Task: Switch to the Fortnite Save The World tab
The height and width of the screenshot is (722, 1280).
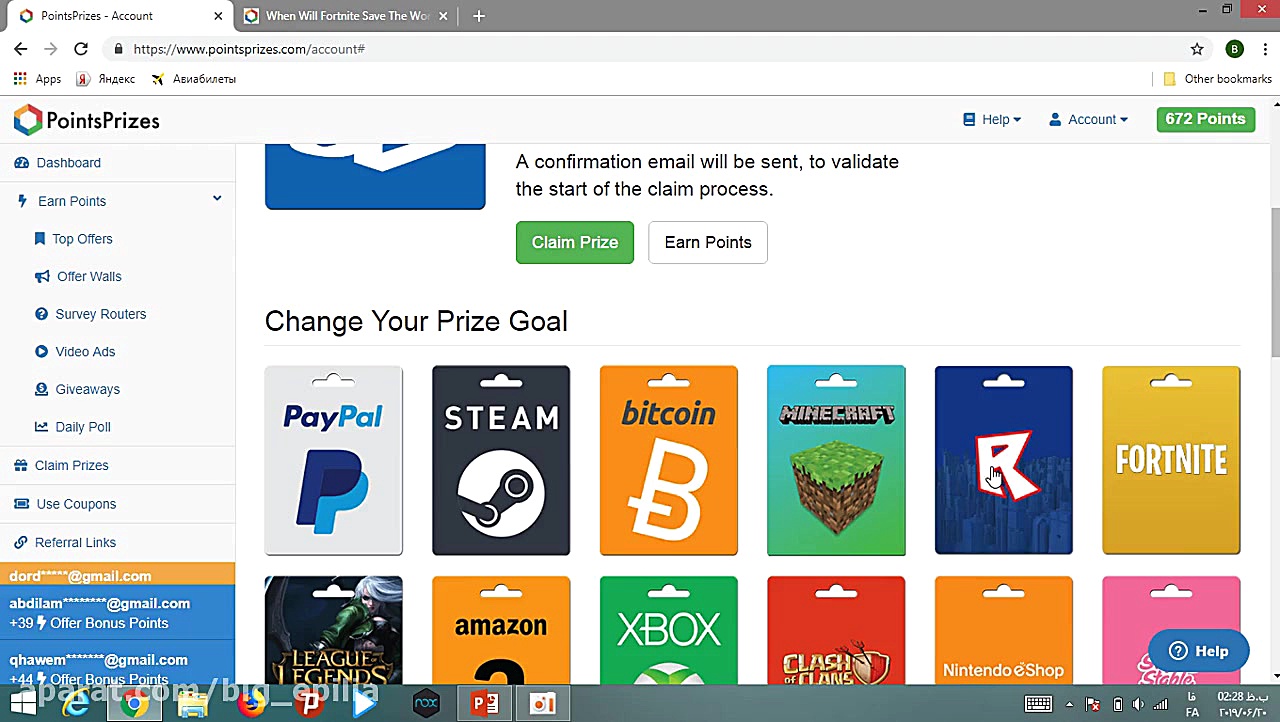Action: (347, 16)
